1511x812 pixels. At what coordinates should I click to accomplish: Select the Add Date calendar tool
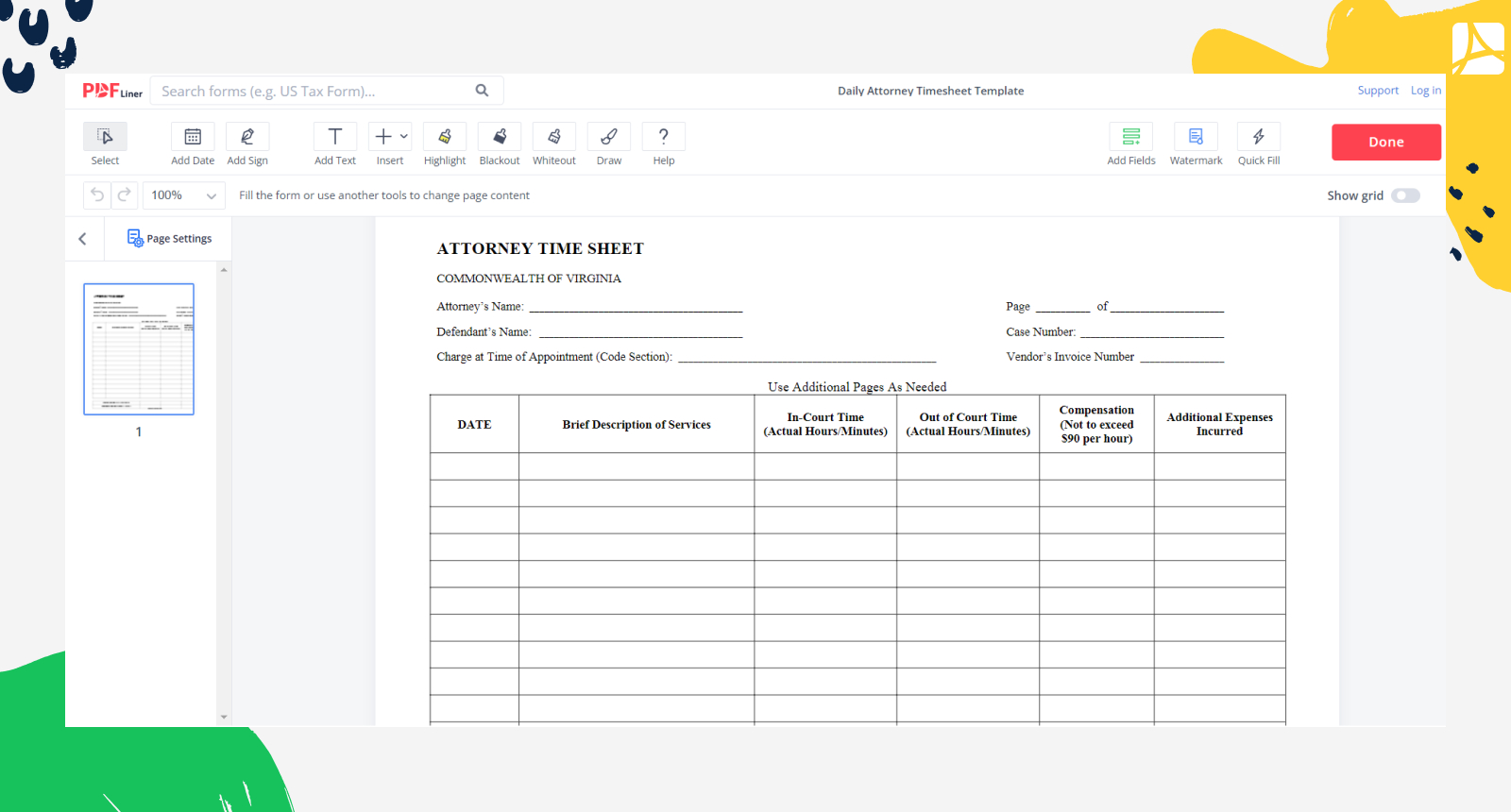coord(193,137)
